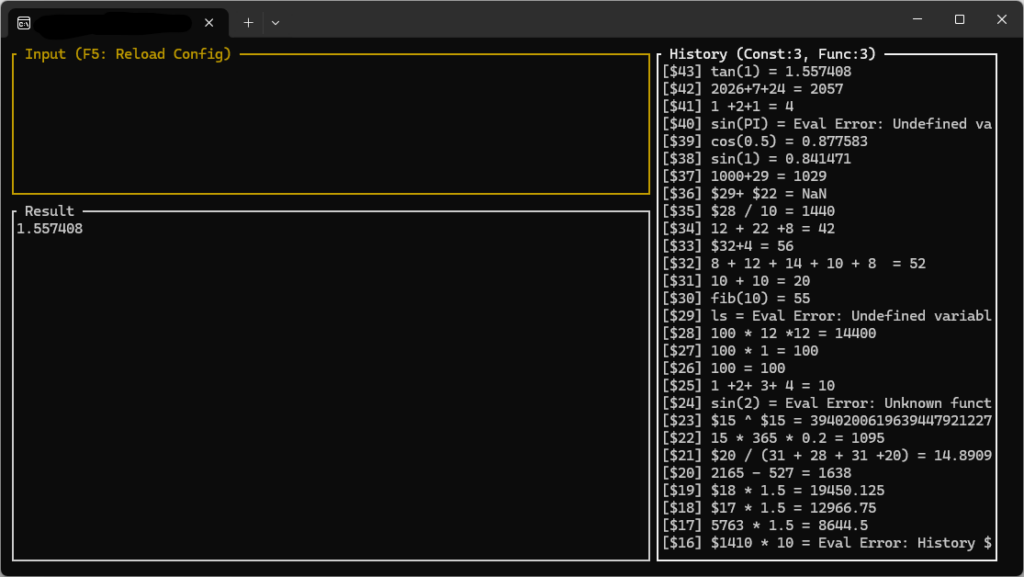This screenshot has height=577, width=1024.
Task: Click history entry $40 sin(PI) error
Action: tap(827, 124)
